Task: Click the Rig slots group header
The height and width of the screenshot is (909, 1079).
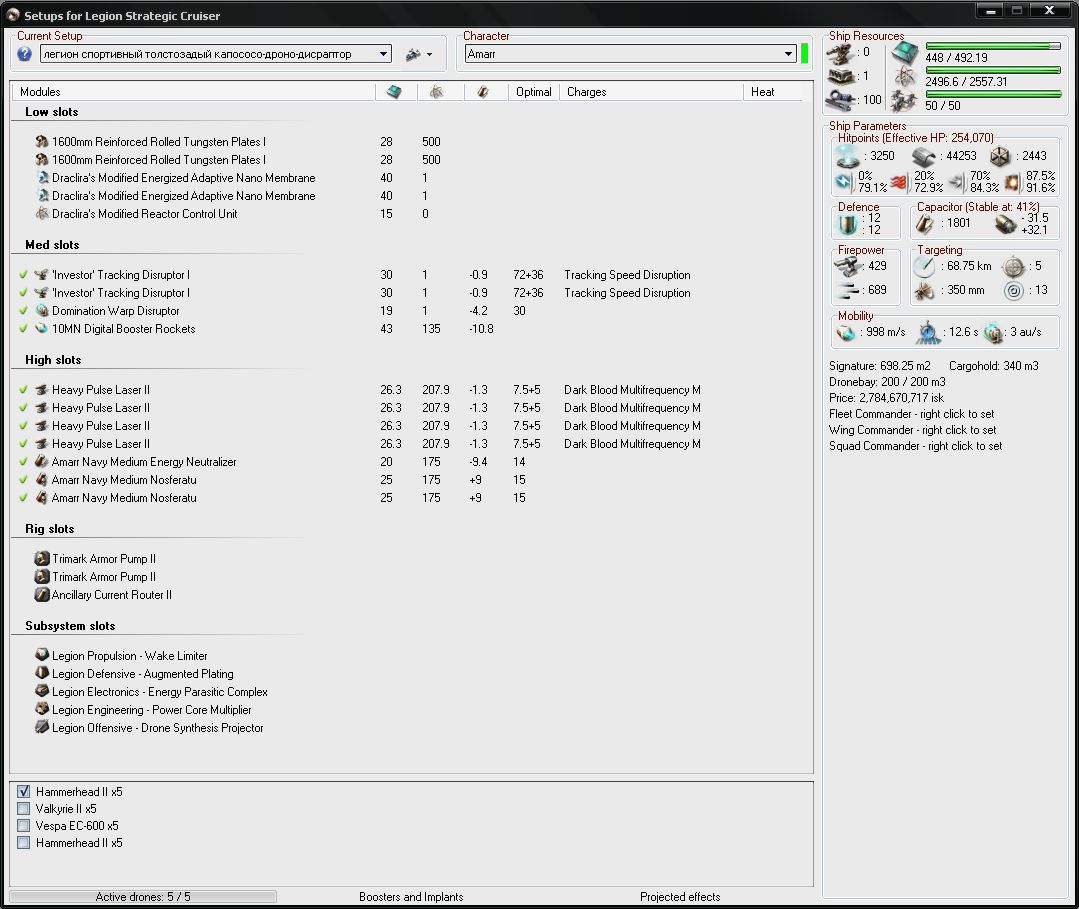Action: (x=50, y=528)
